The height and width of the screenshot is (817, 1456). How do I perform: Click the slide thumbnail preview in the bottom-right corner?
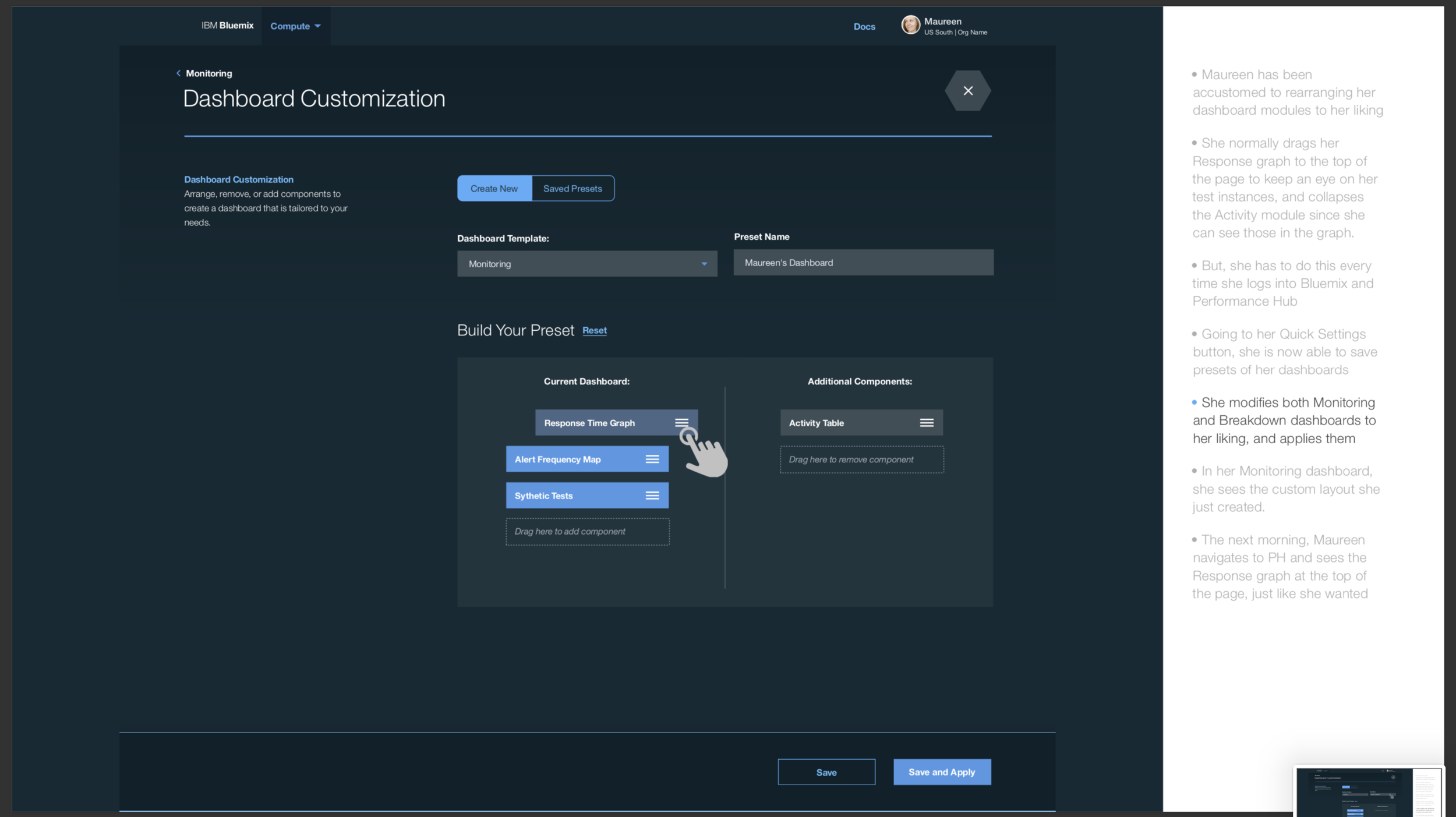click(1368, 791)
